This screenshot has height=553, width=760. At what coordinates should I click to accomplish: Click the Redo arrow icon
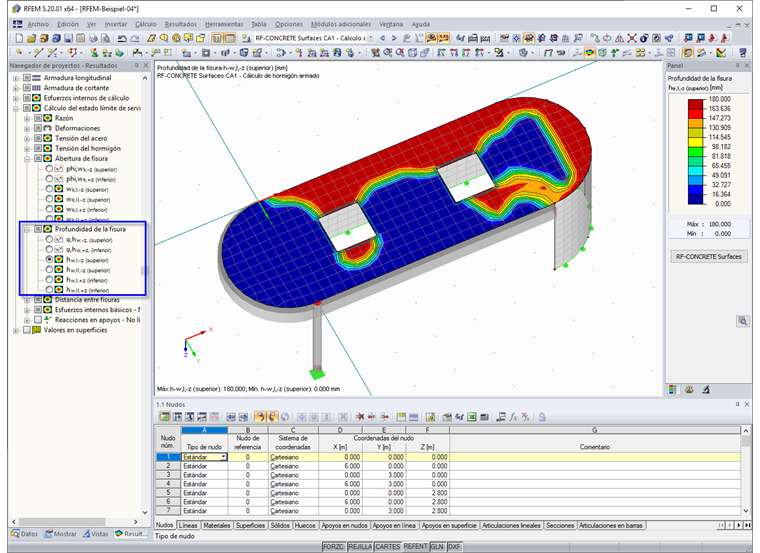tap(135, 38)
